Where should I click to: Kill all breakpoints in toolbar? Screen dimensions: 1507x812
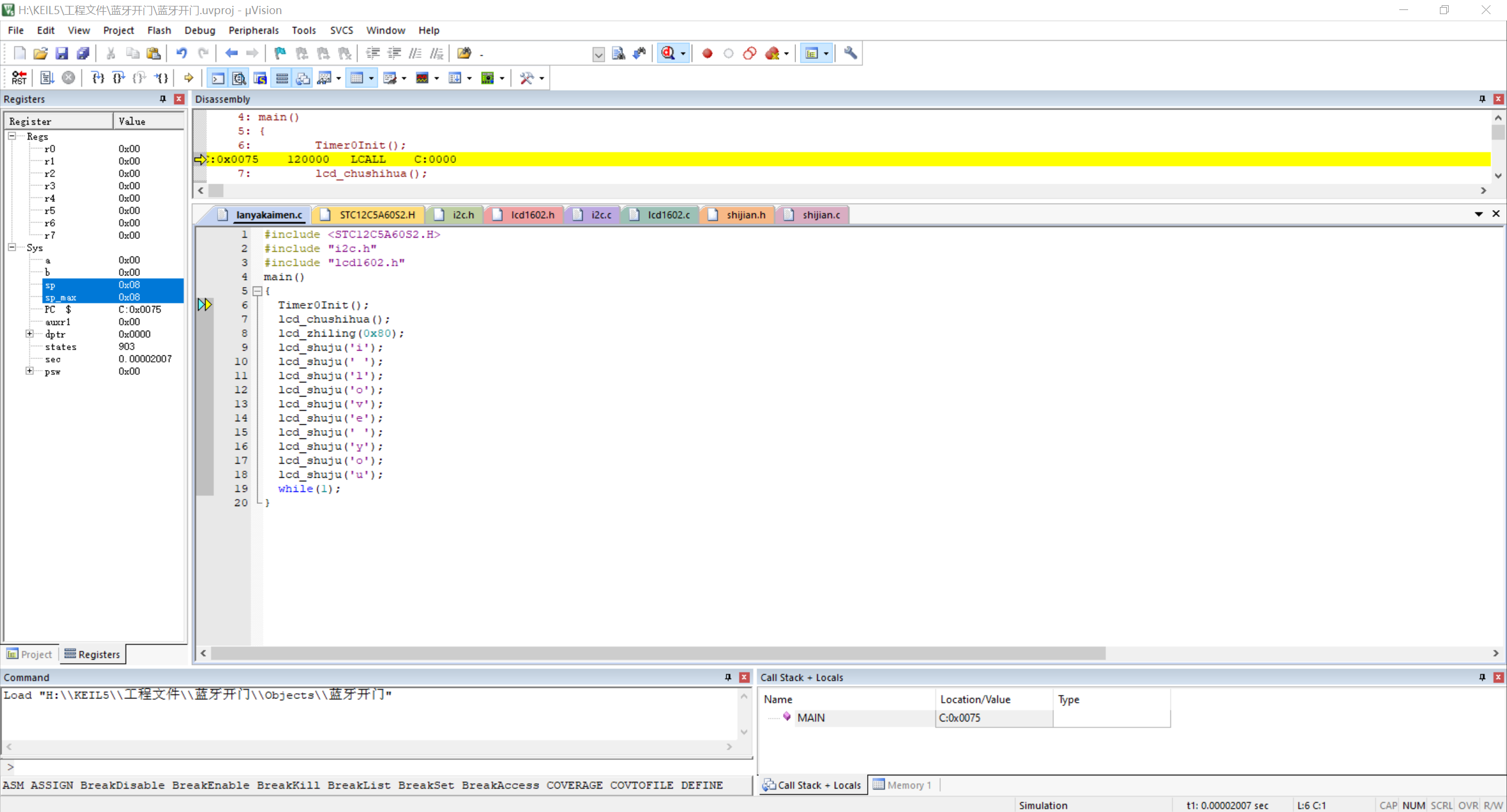pos(772,54)
